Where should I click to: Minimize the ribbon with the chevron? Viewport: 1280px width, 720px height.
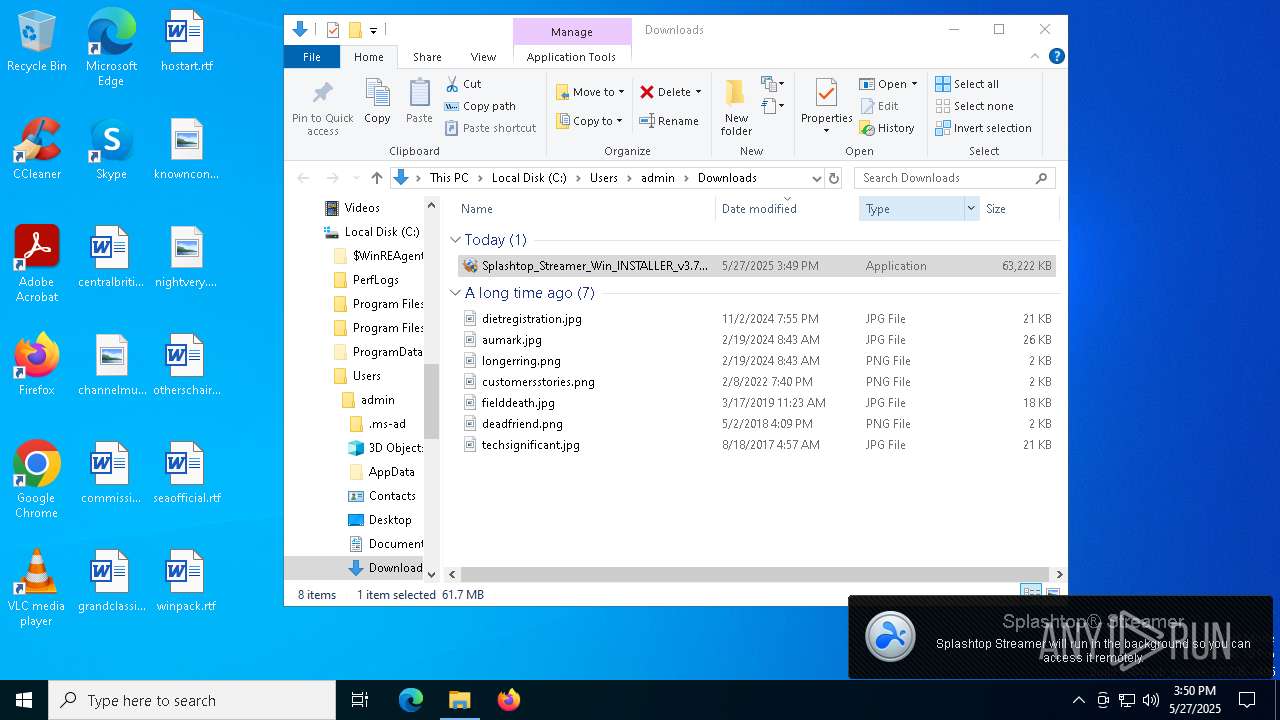tap(1035, 56)
